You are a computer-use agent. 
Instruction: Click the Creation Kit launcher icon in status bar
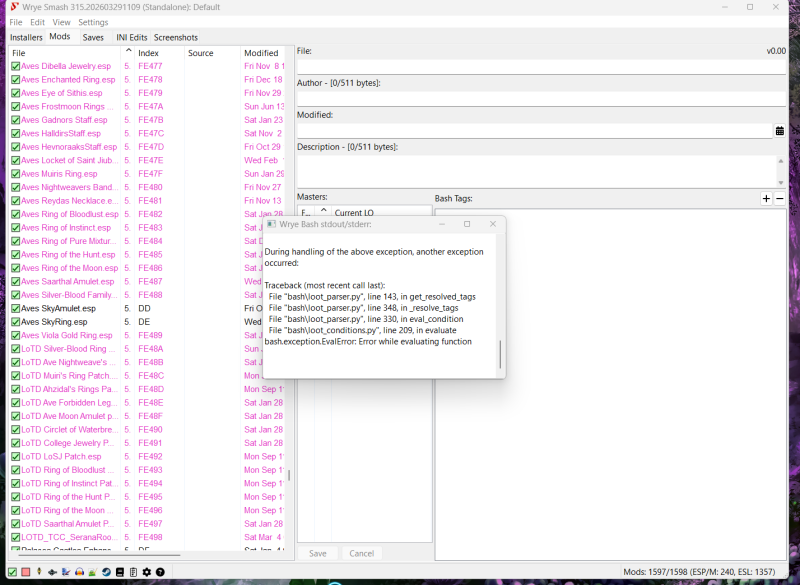coord(52,572)
